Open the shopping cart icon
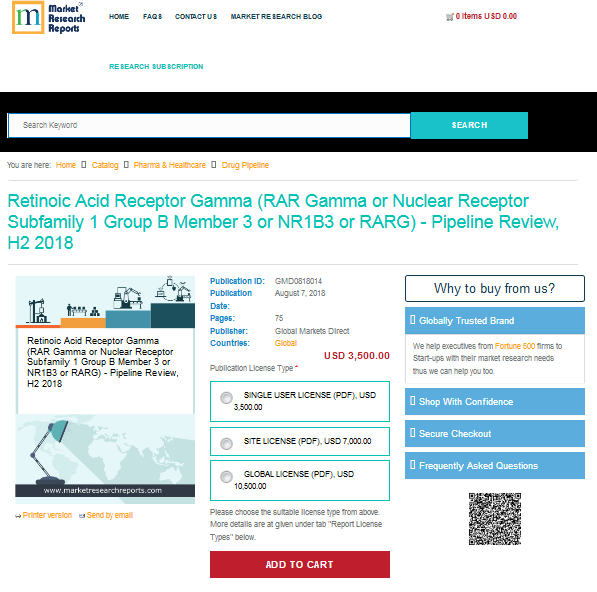Viewport: 597px width, 592px height. click(450, 17)
